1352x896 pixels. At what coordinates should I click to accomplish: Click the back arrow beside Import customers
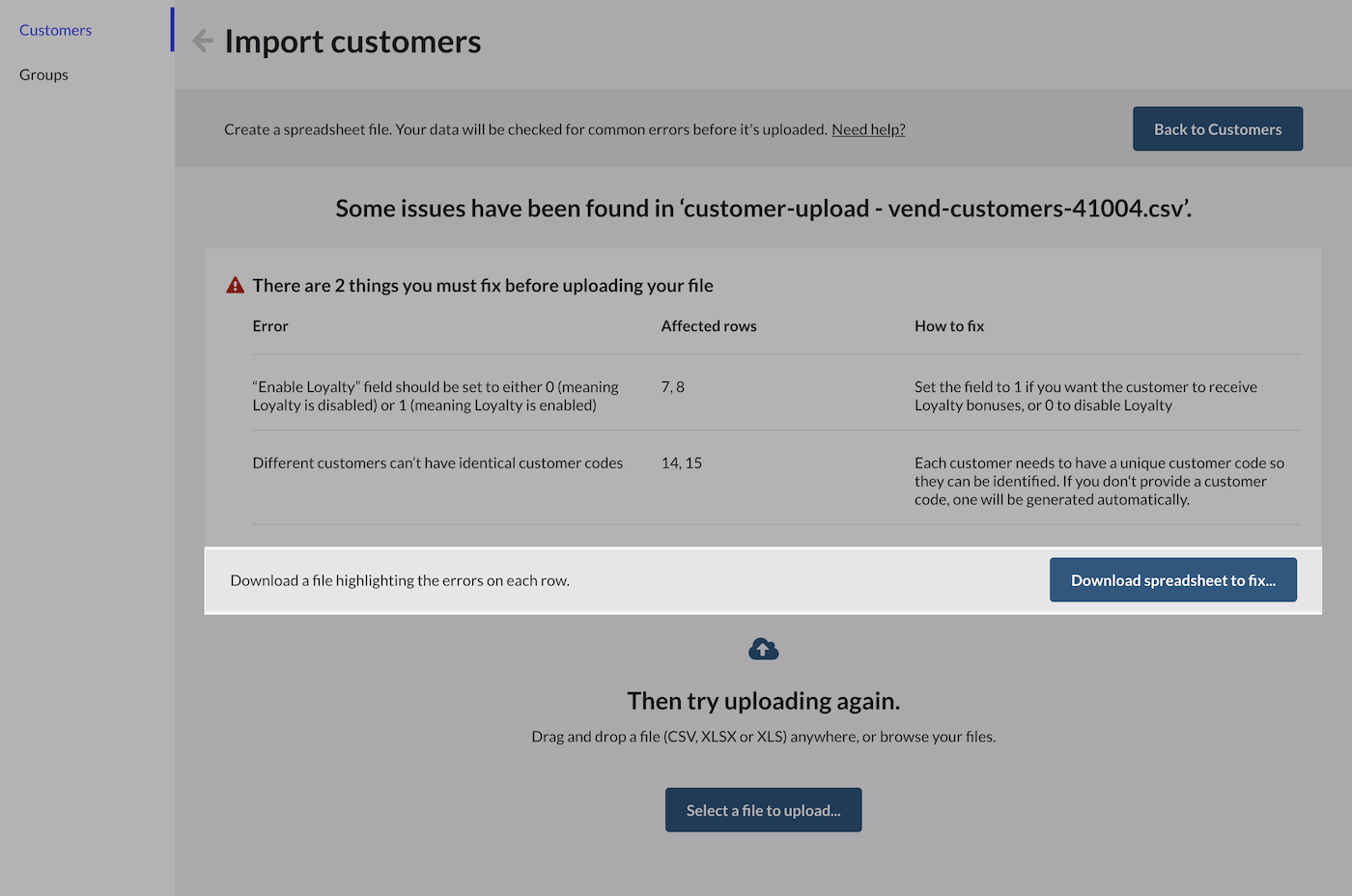(203, 41)
